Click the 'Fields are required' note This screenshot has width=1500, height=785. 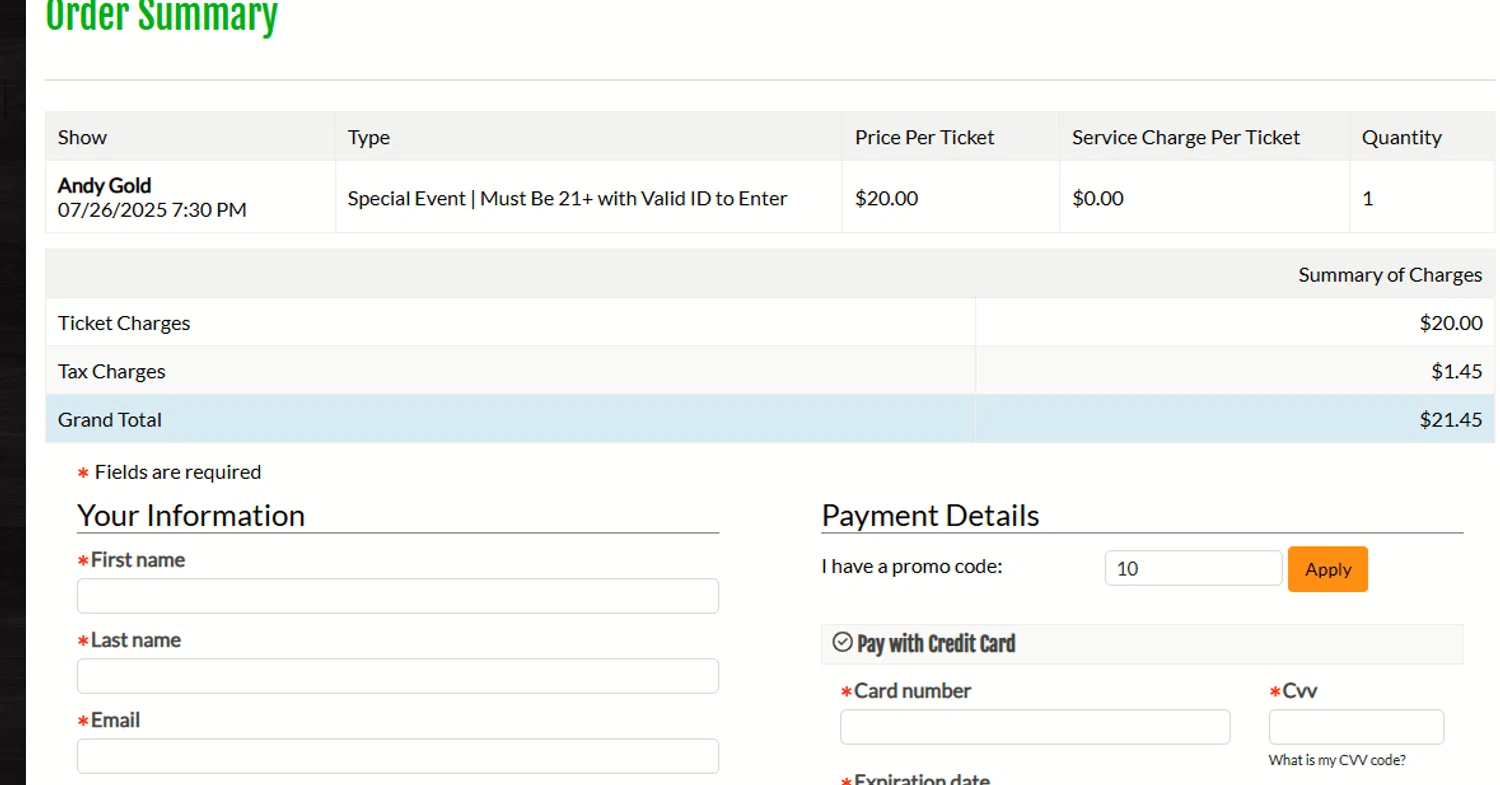click(169, 472)
